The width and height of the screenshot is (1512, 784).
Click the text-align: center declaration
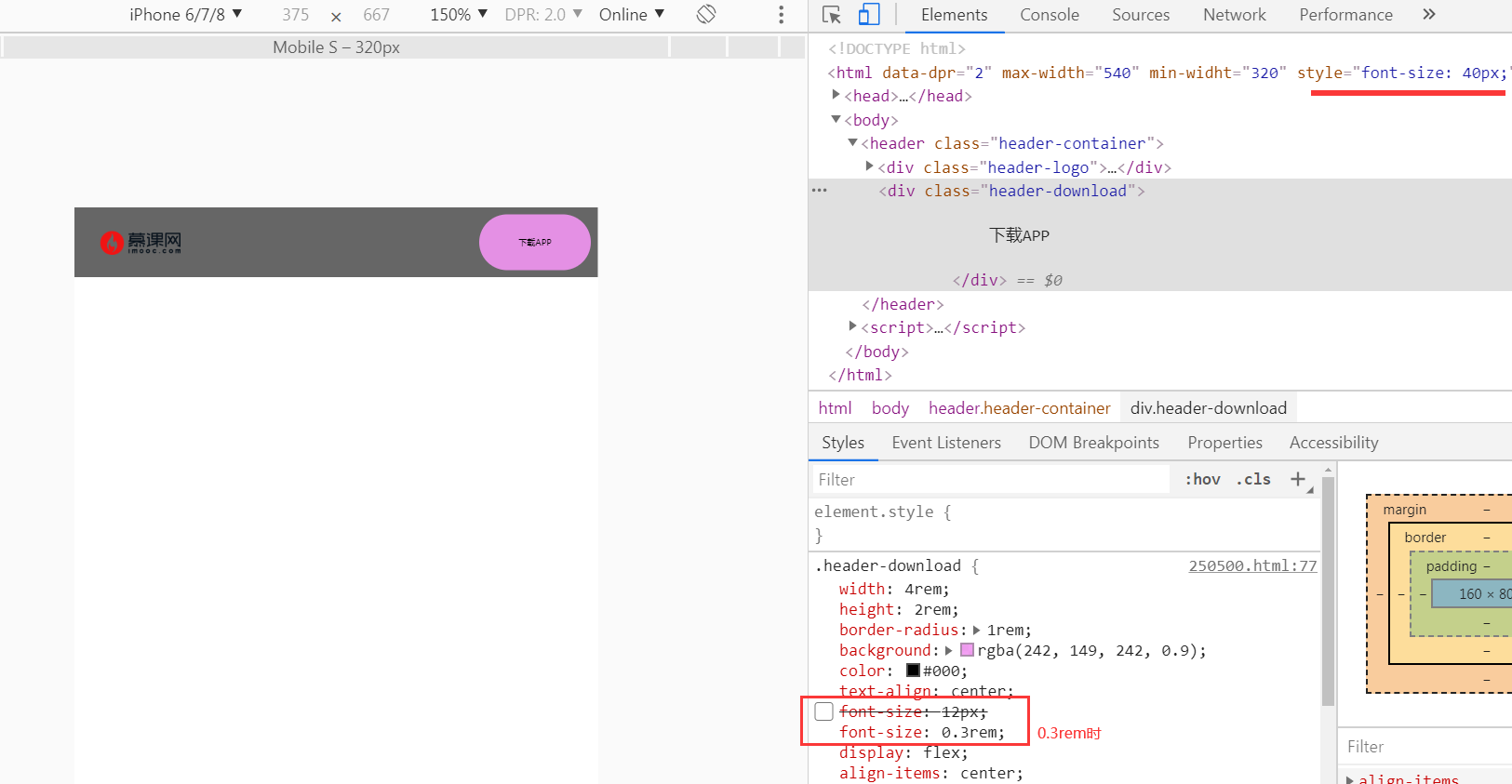click(x=926, y=691)
